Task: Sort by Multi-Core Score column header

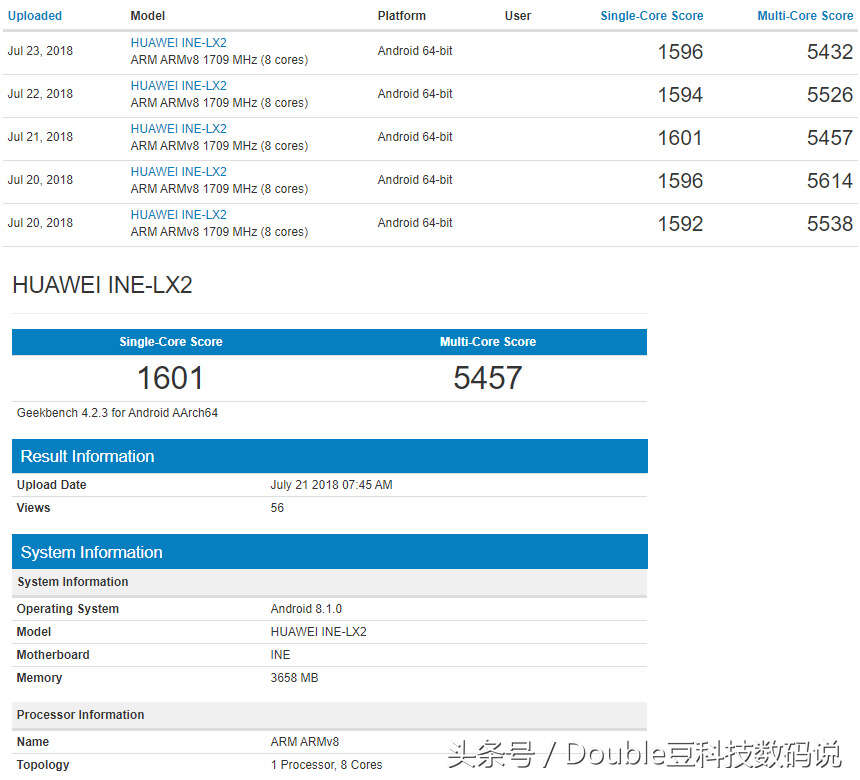Action: (805, 16)
